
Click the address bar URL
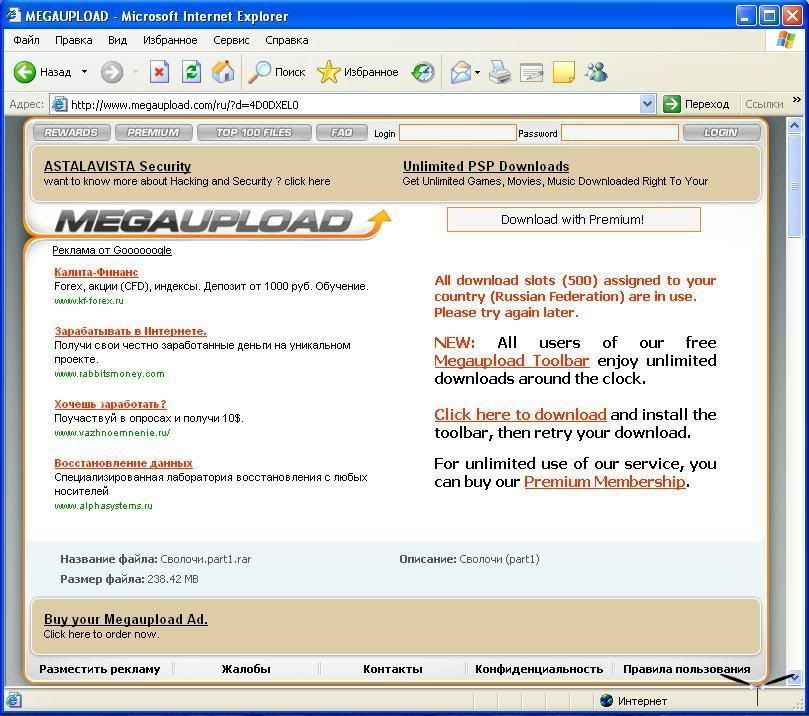pos(185,105)
